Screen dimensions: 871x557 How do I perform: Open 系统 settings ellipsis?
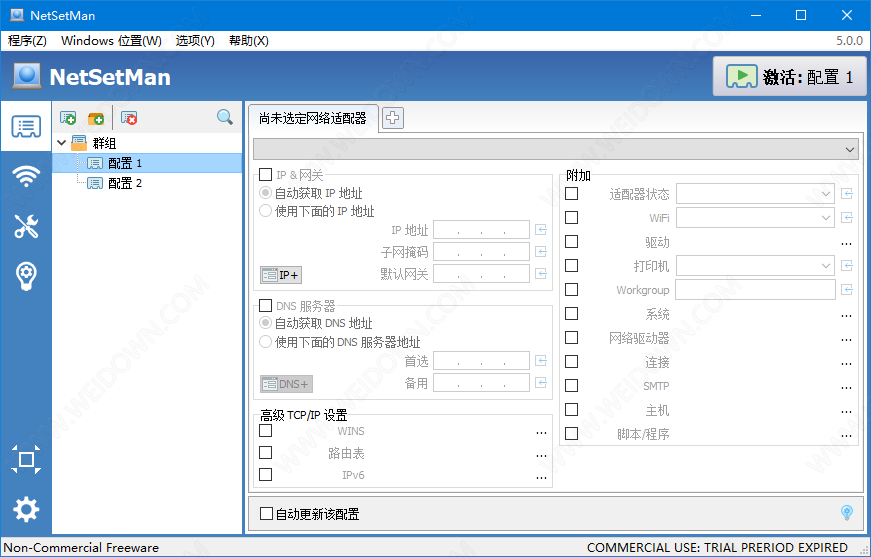coord(846,315)
